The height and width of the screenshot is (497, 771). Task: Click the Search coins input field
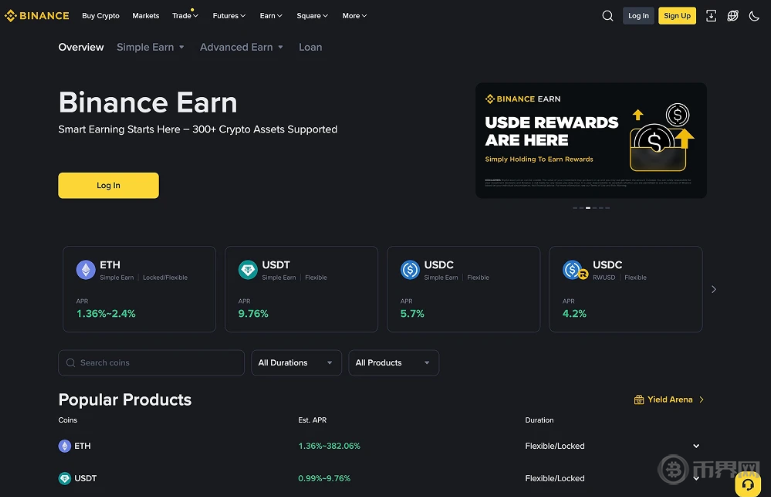[152, 363]
